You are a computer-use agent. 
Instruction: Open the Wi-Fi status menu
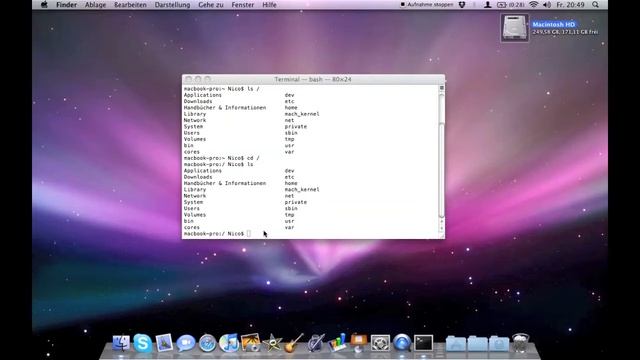click(x=533, y=4)
